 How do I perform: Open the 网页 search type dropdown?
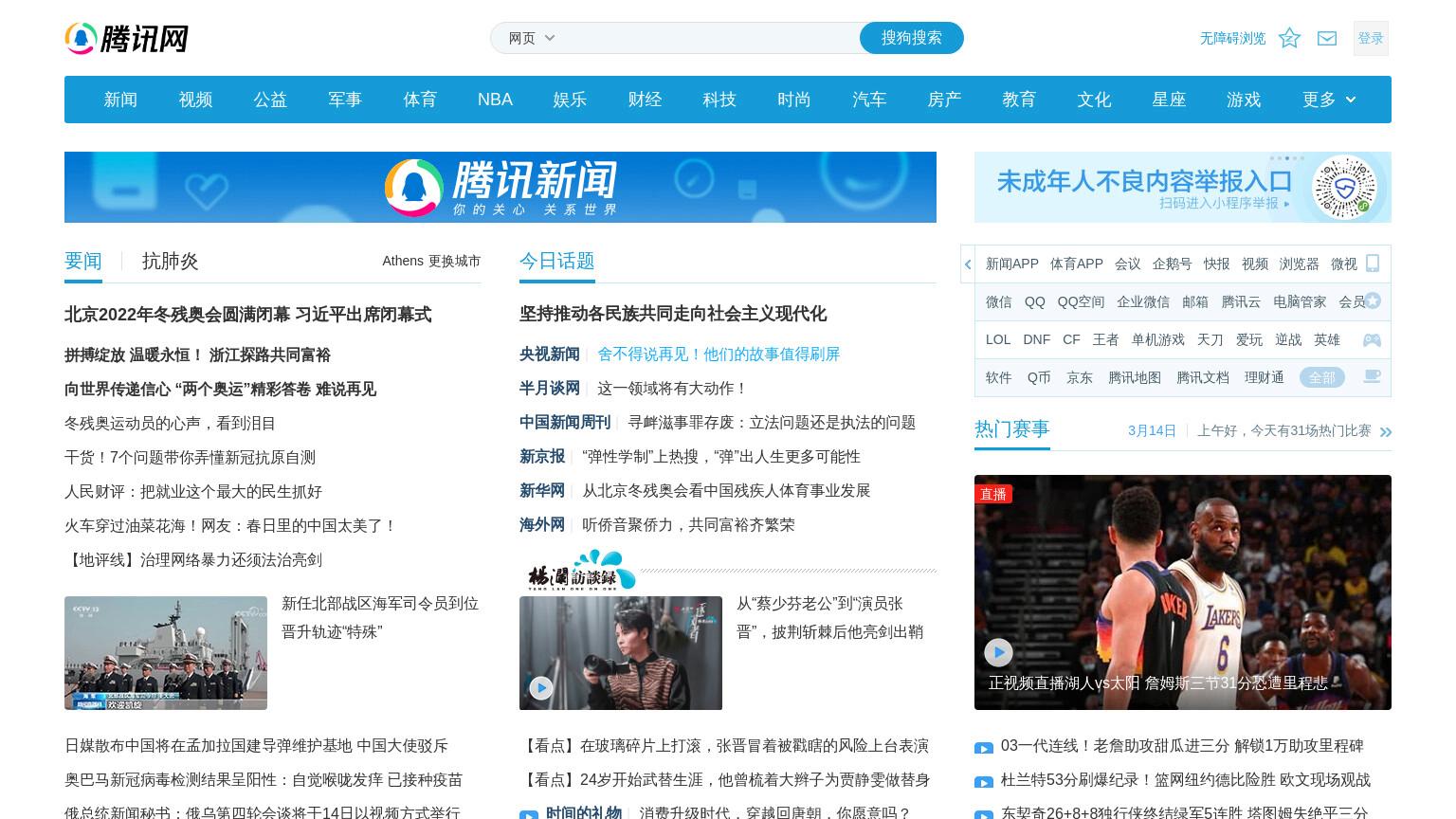click(x=532, y=38)
